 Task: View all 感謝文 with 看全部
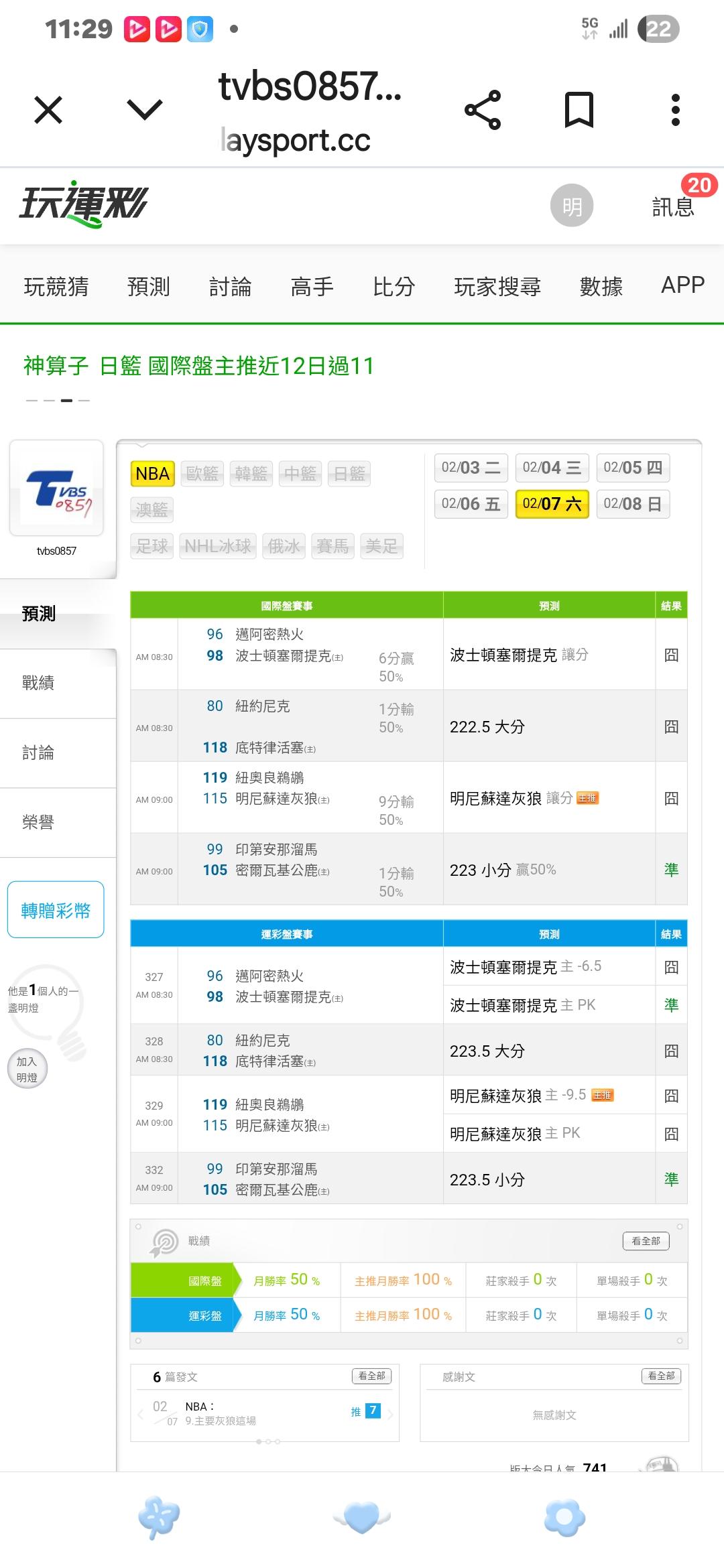[662, 1376]
